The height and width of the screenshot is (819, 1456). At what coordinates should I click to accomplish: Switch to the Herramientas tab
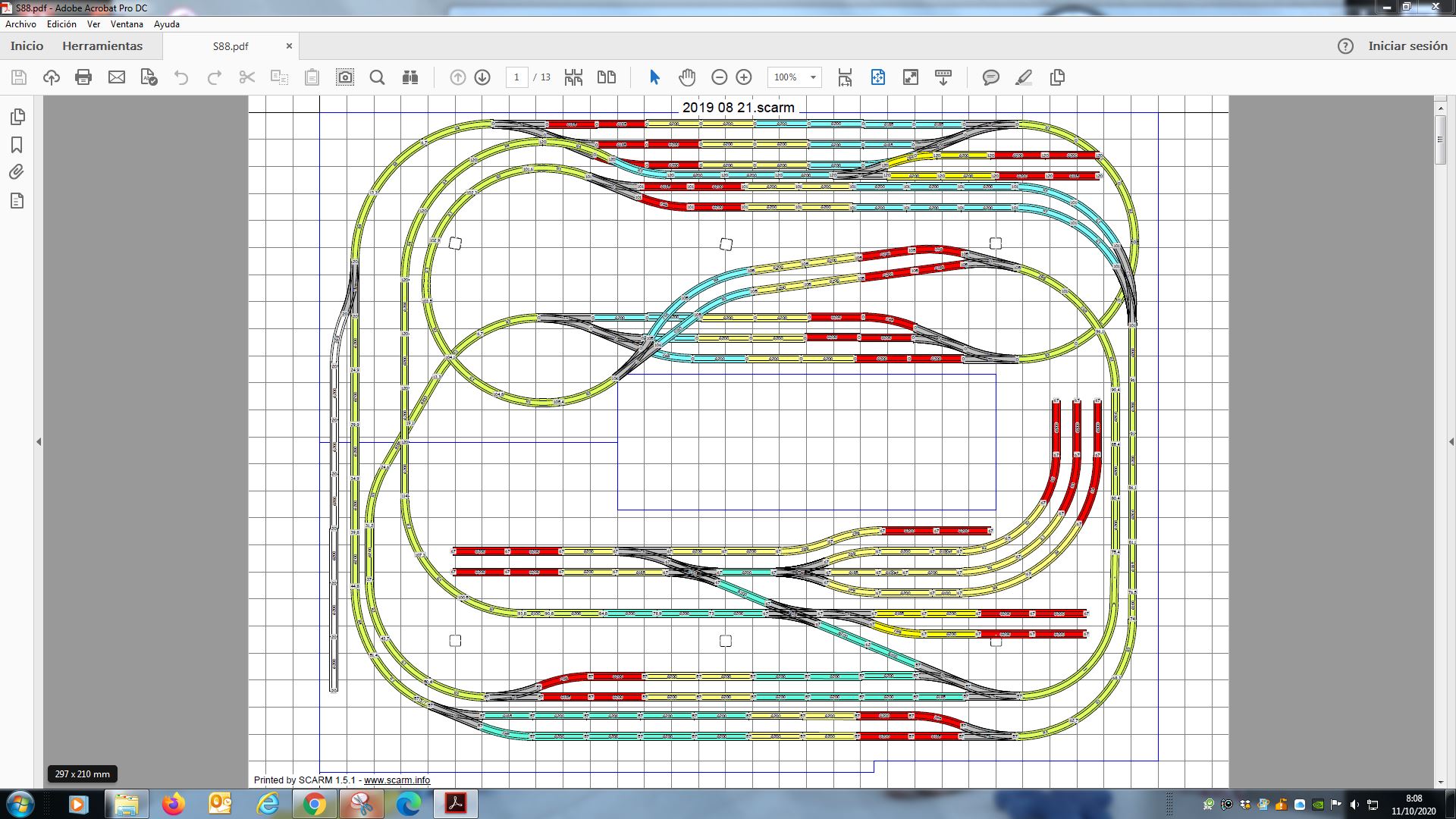pos(102,46)
